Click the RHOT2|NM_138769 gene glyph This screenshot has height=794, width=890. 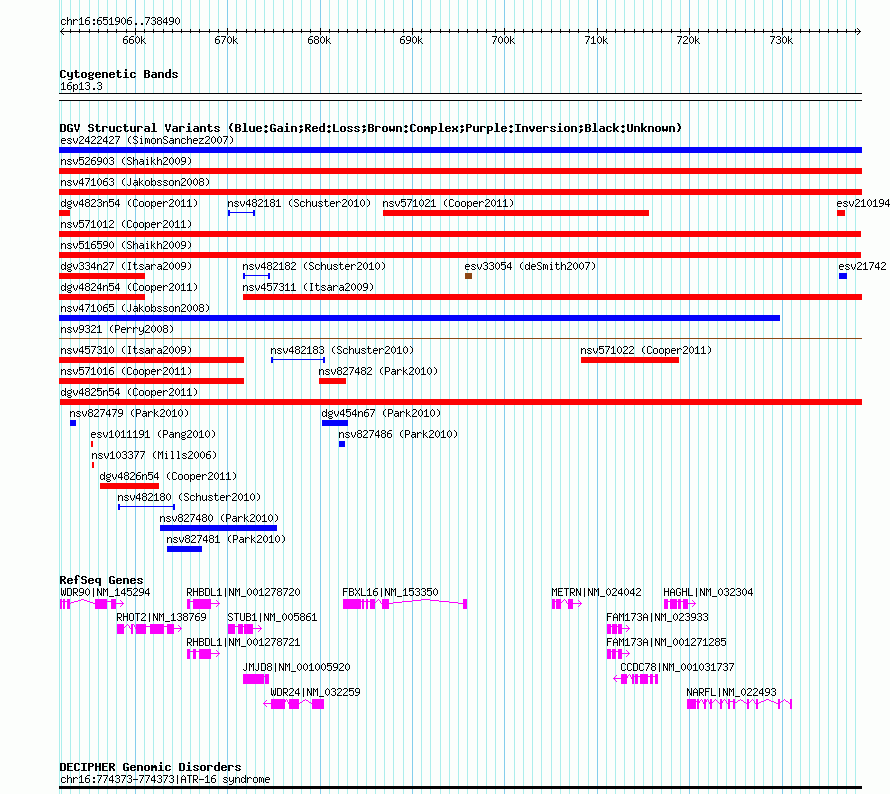[x=149, y=629]
